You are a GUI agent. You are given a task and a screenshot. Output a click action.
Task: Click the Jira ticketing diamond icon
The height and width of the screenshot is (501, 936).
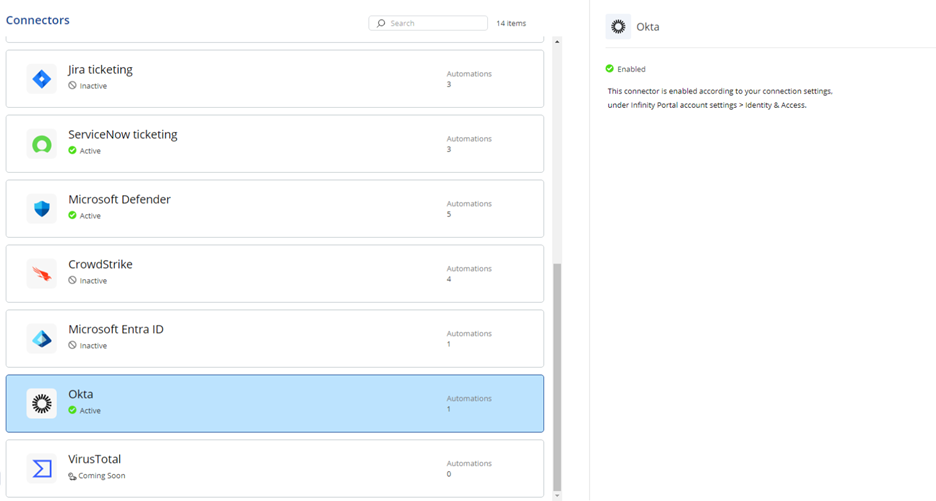tap(42, 79)
